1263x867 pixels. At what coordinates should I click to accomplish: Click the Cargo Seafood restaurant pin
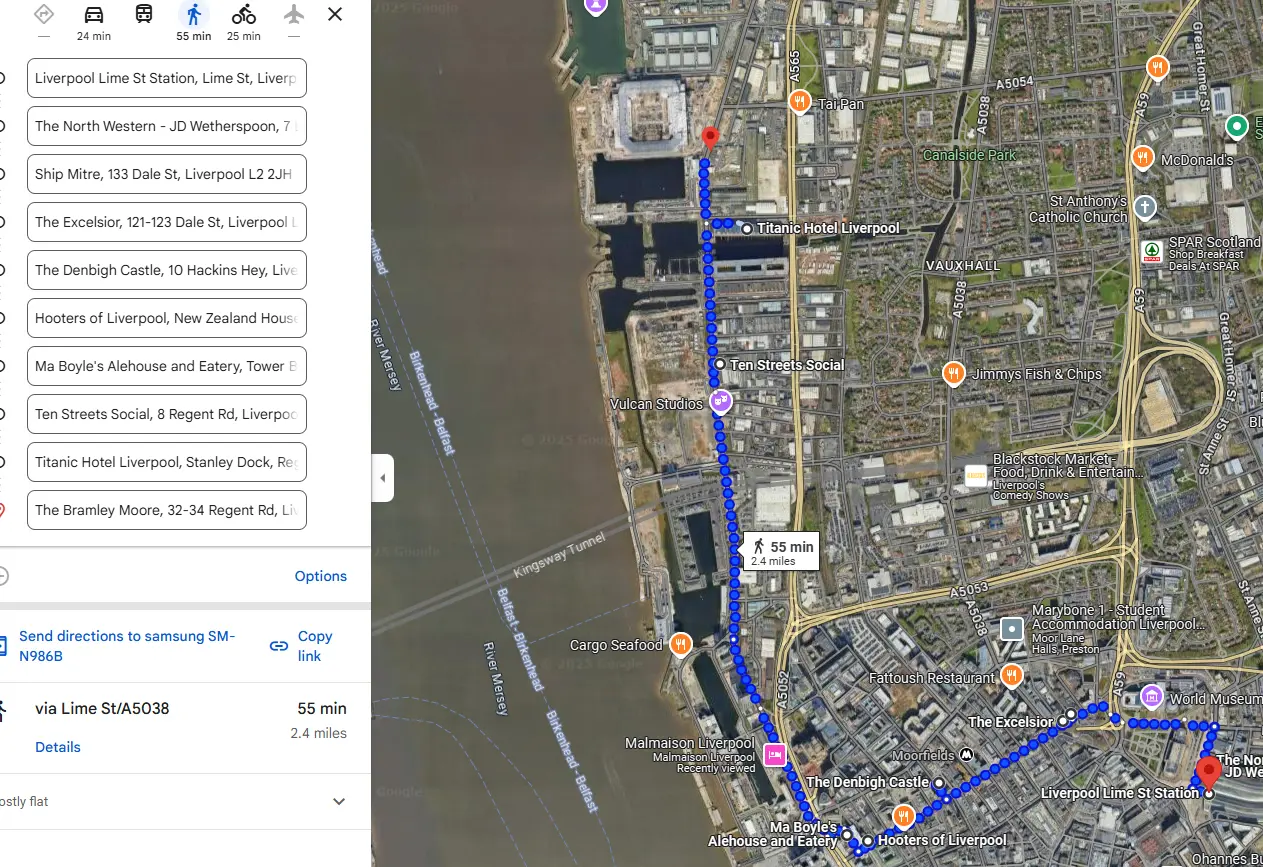680,644
